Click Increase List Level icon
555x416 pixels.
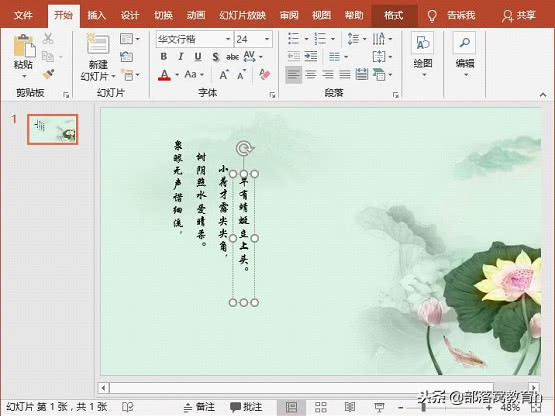[x=311, y=56]
